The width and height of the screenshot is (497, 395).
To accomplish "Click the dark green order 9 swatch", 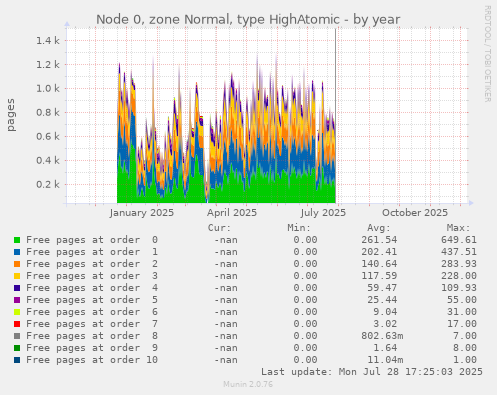I will (x=17, y=348).
